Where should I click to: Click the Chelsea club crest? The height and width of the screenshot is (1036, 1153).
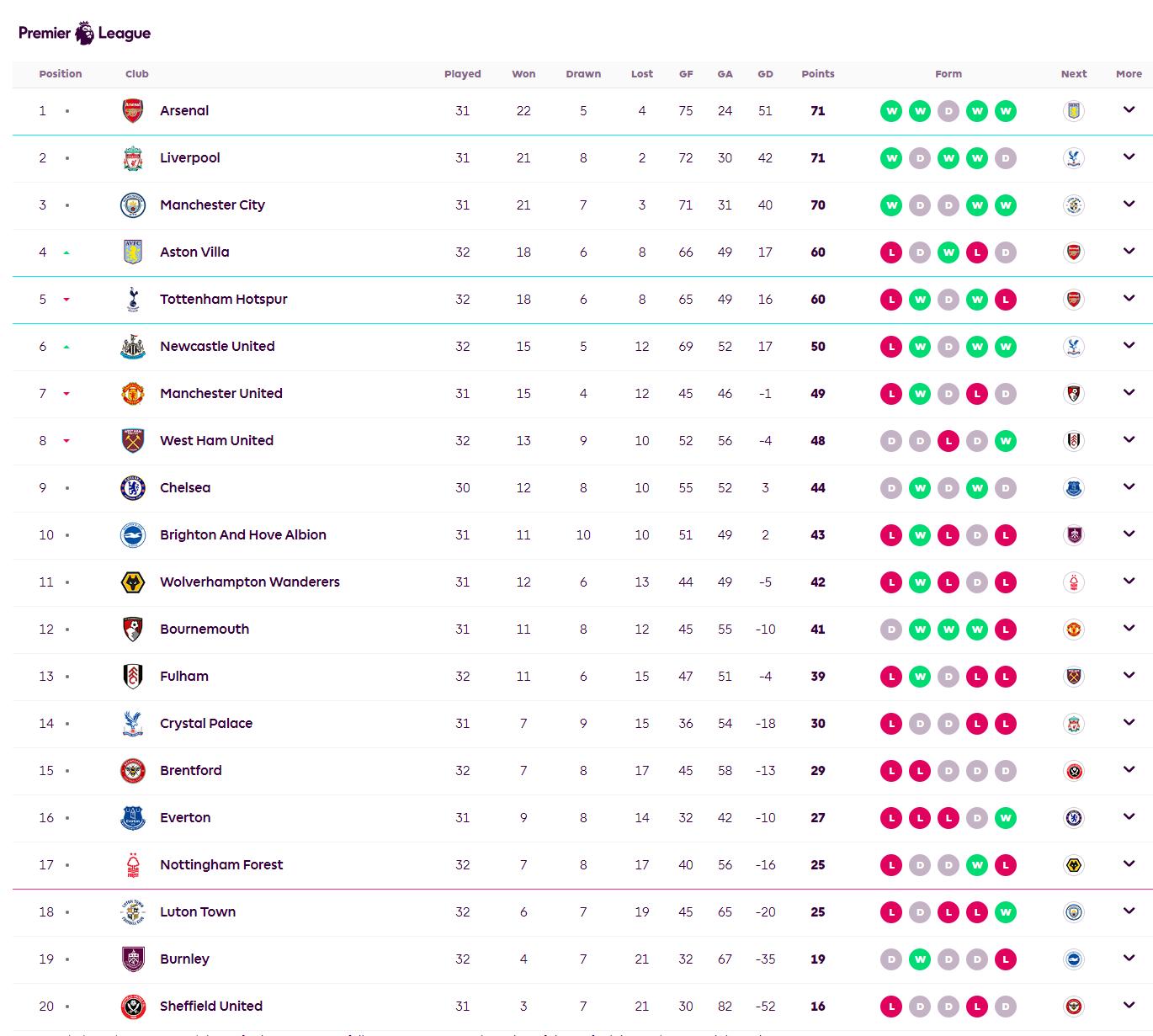tap(133, 488)
